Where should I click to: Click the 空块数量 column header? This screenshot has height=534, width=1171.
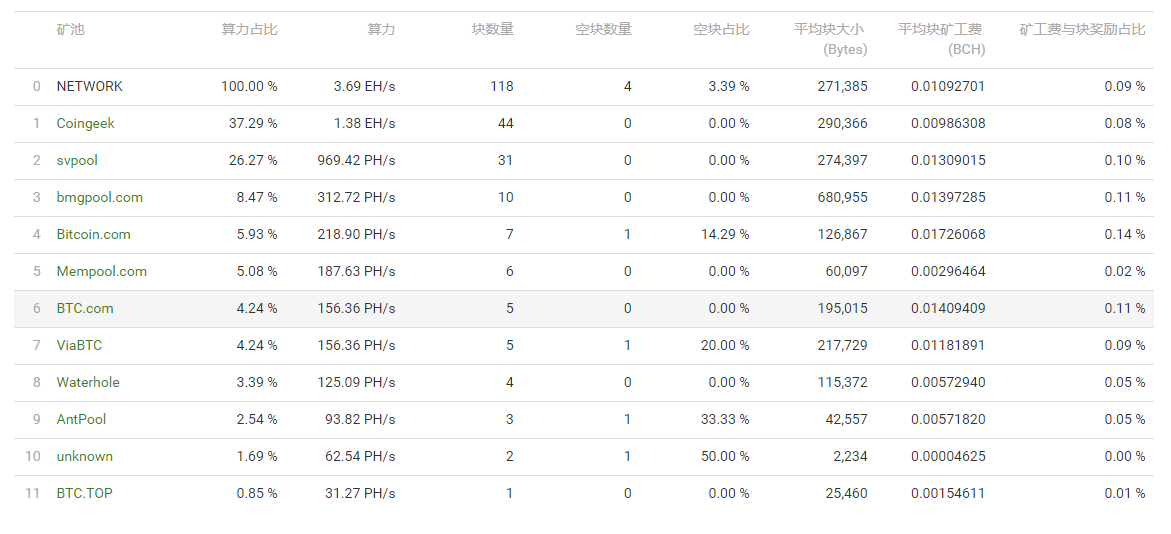click(x=603, y=30)
